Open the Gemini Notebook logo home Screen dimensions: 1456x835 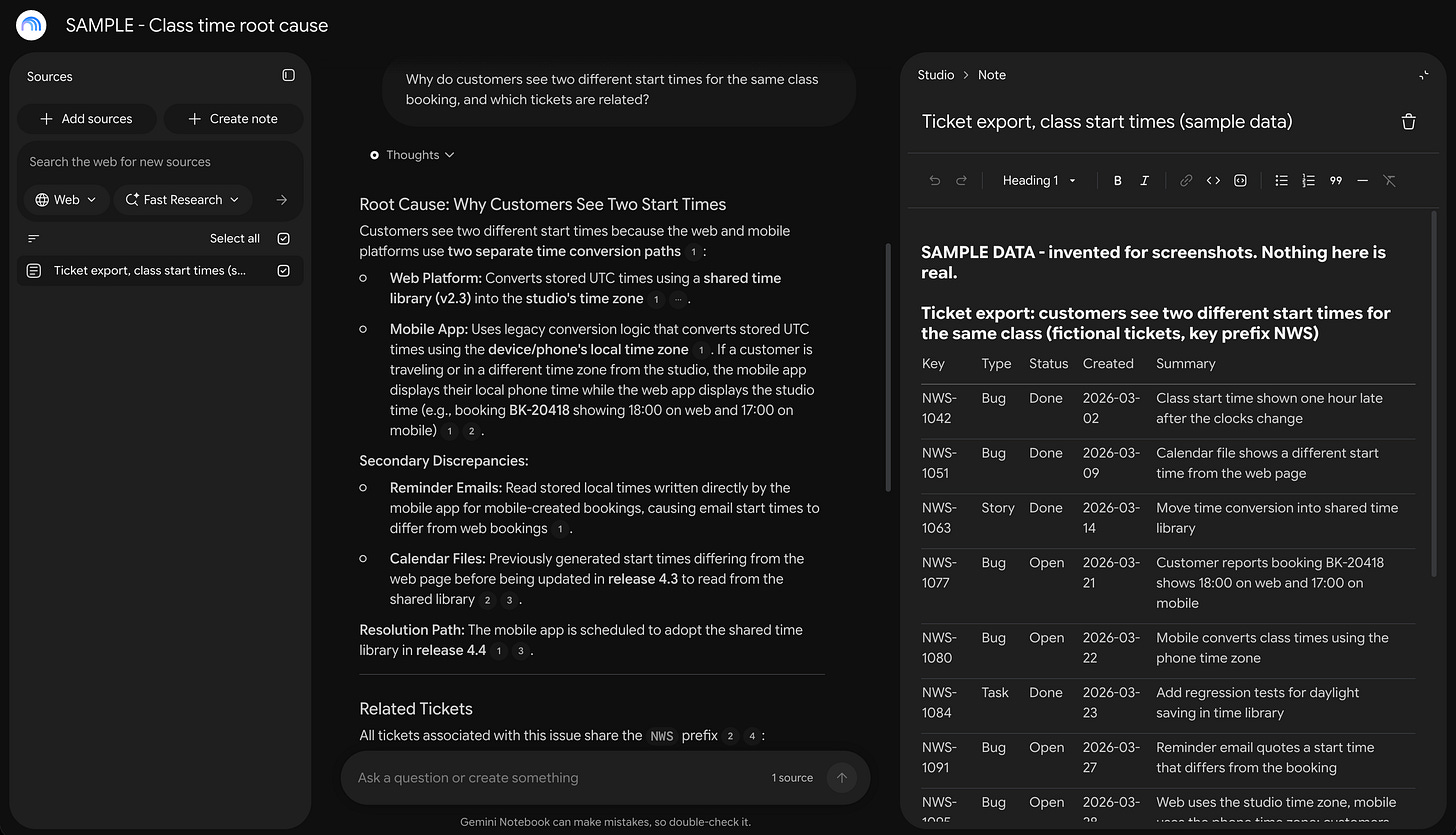click(x=31, y=25)
